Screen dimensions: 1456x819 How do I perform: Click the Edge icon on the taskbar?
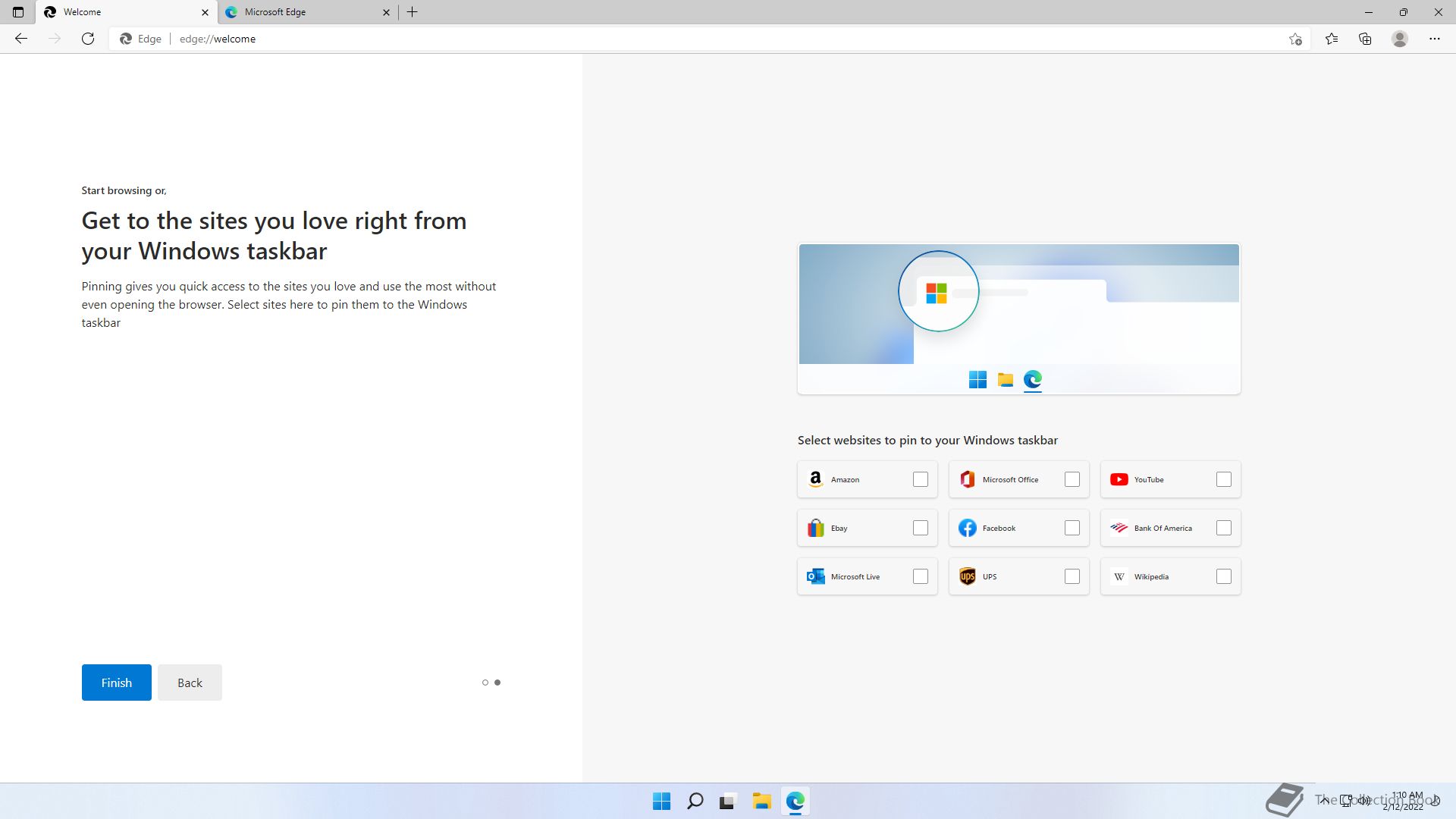pyautogui.click(x=795, y=801)
